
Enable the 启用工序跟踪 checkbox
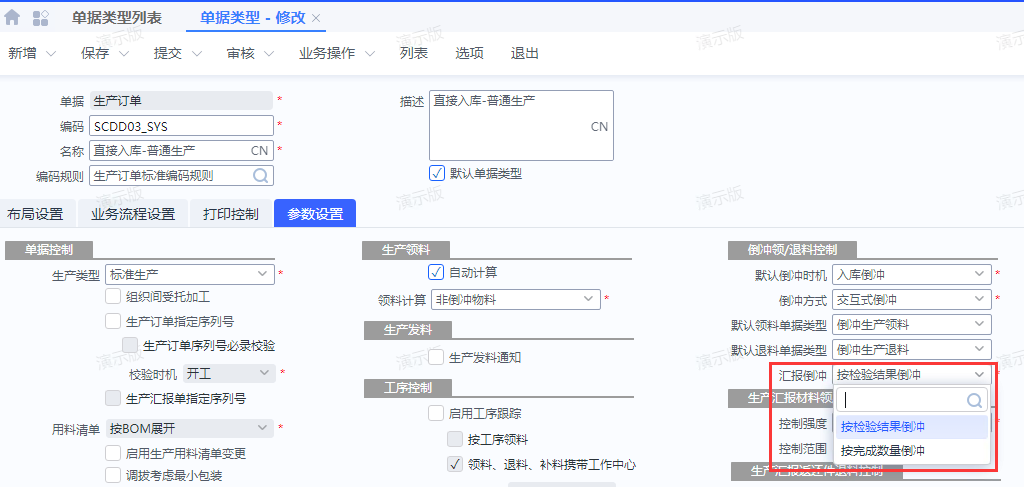(x=436, y=413)
